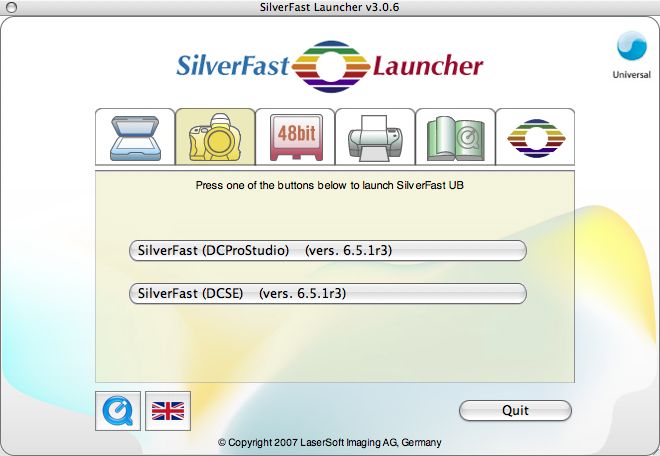Switch to the 48bit HDR tab

point(295,138)
